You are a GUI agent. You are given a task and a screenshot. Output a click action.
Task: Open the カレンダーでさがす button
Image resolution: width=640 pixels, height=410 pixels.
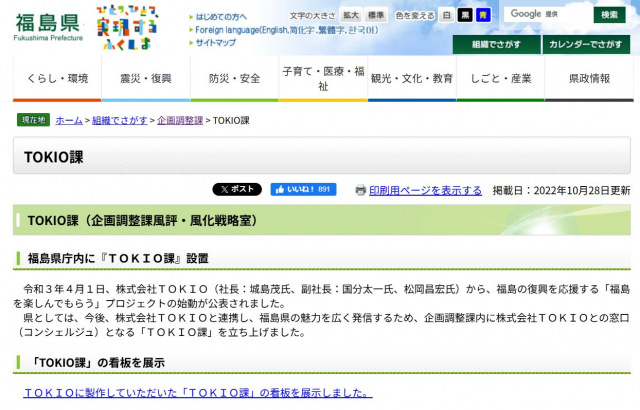pyautogui.click(x=585, y=45)
